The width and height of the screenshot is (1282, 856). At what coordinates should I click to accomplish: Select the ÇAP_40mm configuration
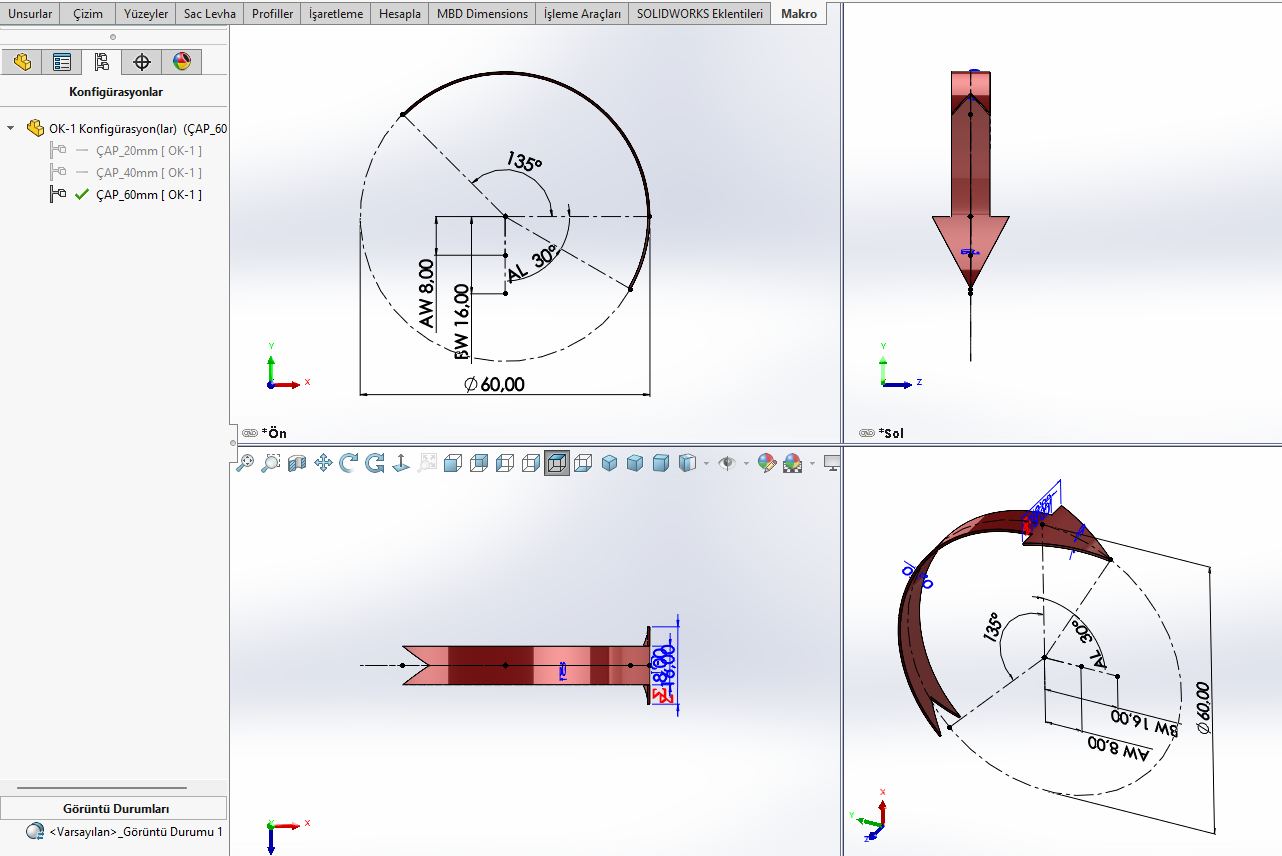[149, 173]
